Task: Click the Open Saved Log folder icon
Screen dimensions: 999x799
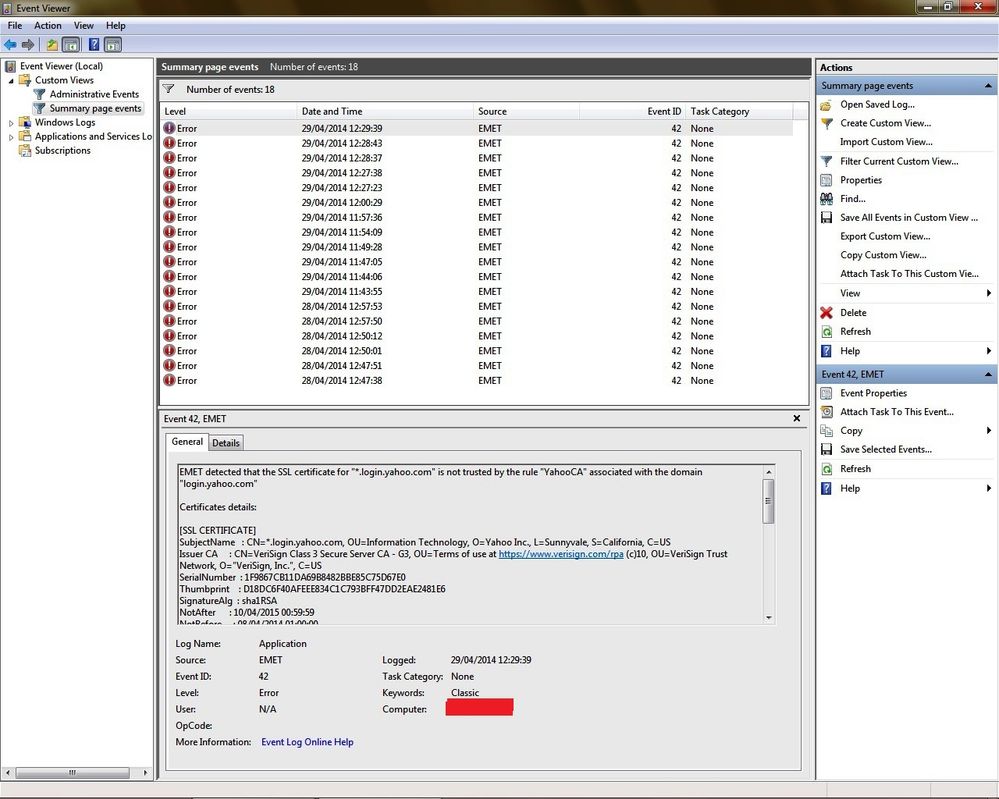Action: (x=826, y=104)
